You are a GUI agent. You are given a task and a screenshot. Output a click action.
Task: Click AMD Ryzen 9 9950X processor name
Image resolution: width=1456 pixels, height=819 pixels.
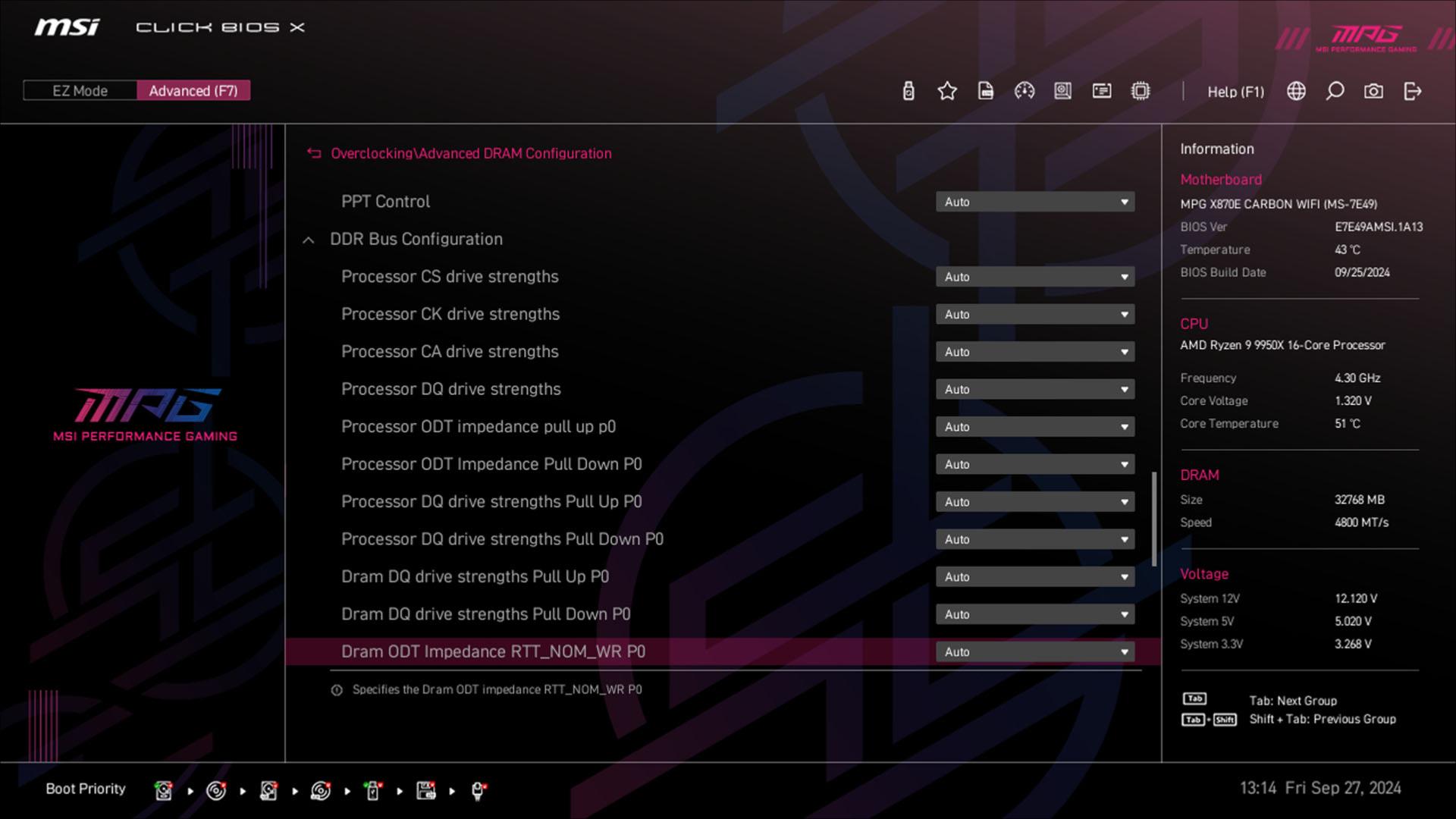point(1282,345)
